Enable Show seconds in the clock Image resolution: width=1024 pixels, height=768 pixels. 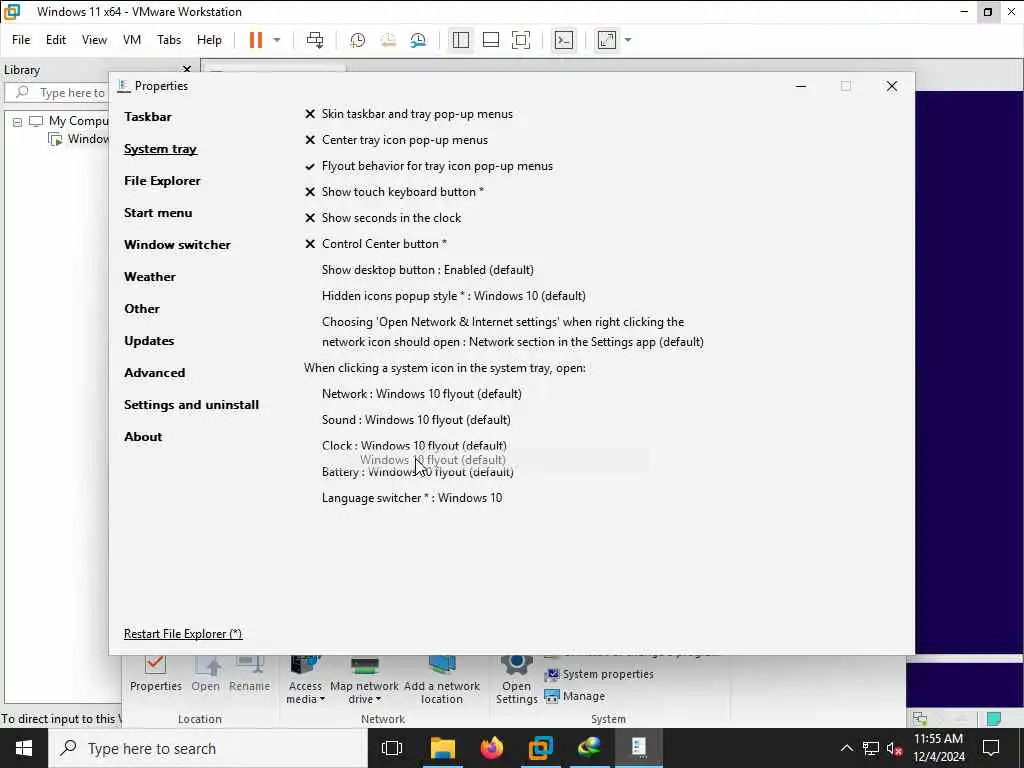tap(383, 218)
